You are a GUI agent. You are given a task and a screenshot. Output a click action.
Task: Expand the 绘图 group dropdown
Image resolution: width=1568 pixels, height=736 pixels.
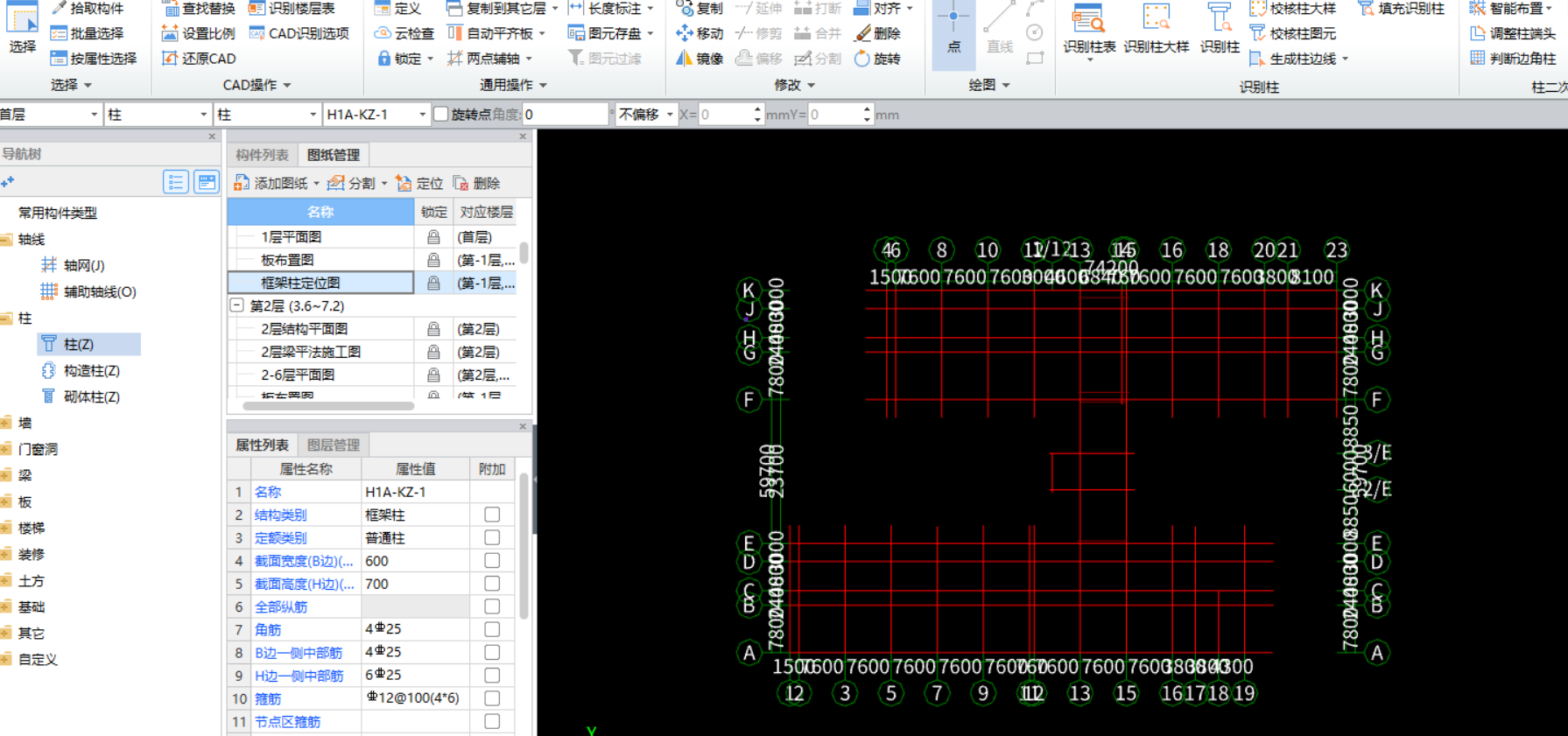(x=1006, y=85)
